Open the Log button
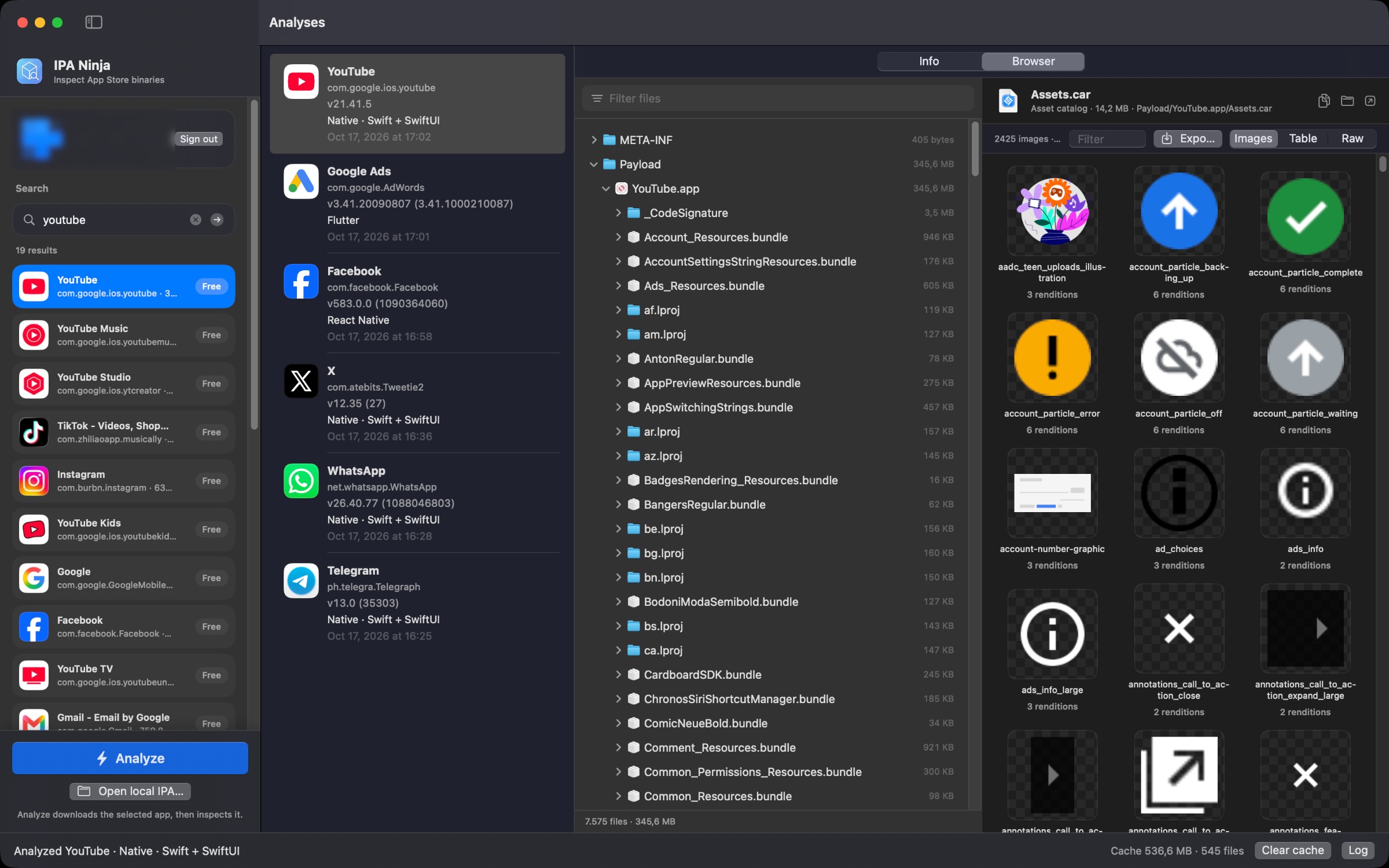1389x868 pixels. point(1358,850)
